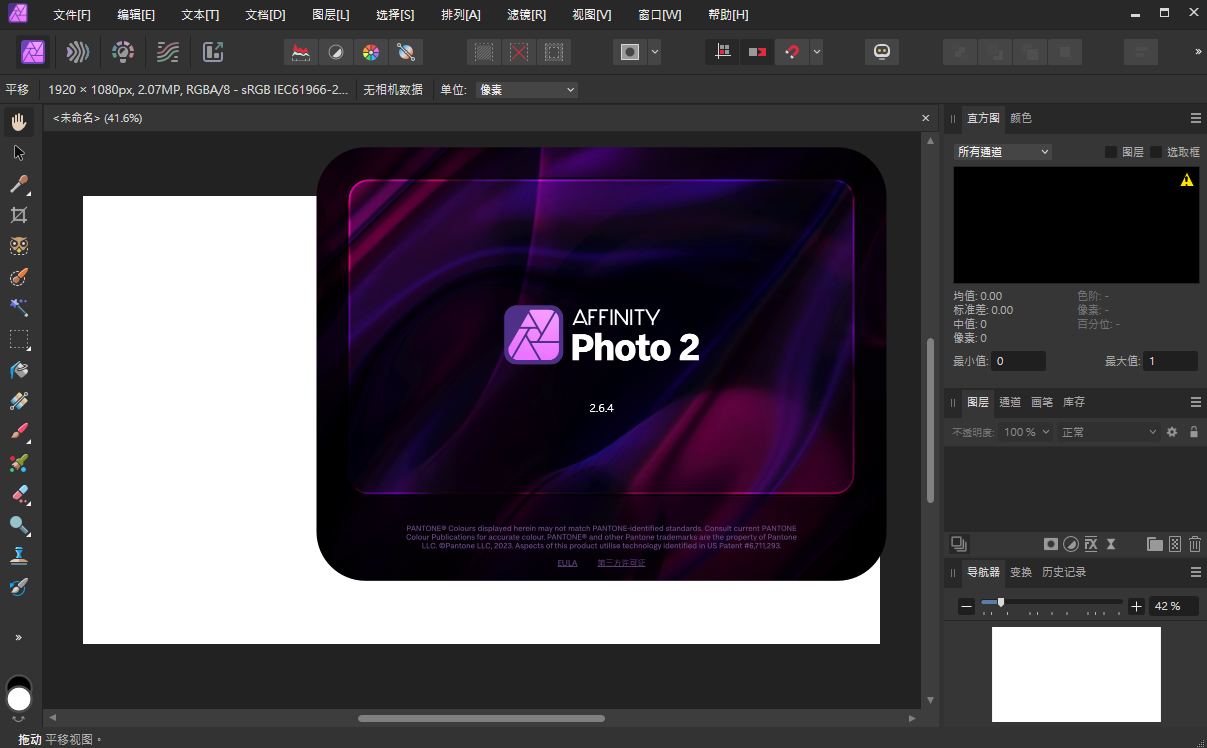Select the Undo Brush tool
Screen dimensions: 1207x748
click(x=19, y=587)
